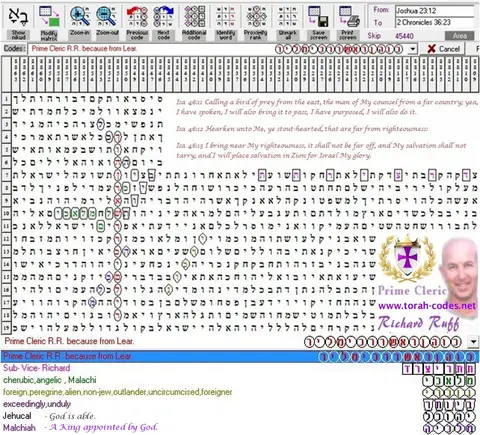Image resolution: width=480 pixels, height=435 pixels.
Task: Click the Isa 46:13 verse text
Action: pyautogui.click(x=321, y=150)
